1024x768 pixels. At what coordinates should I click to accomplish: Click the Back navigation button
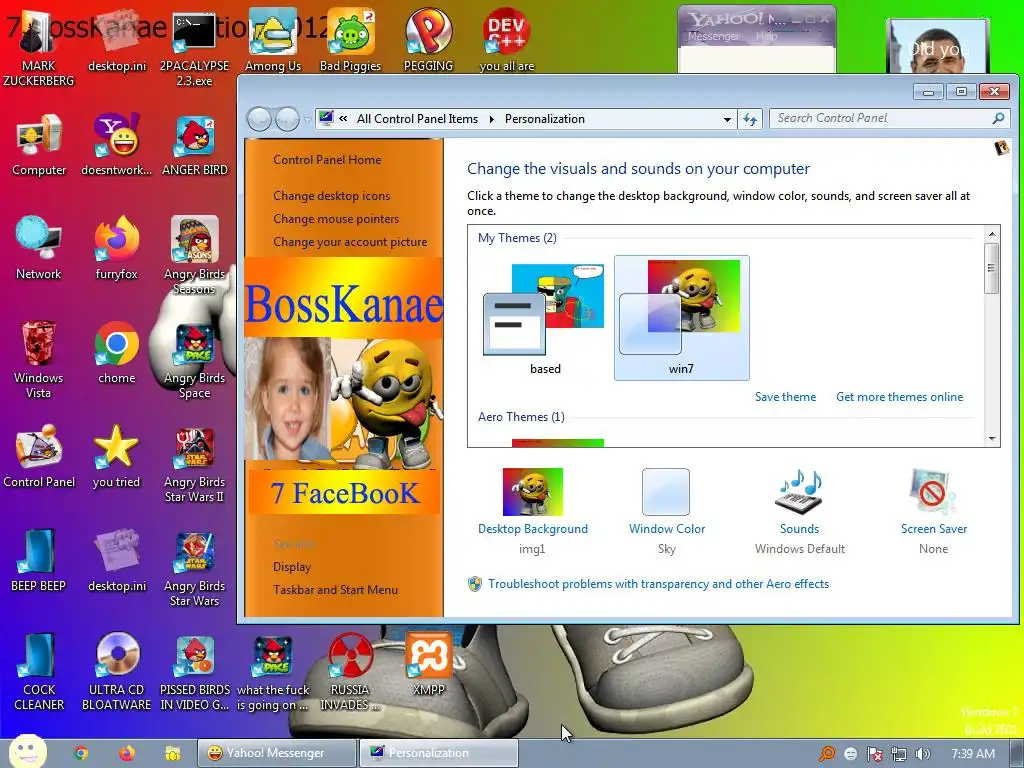[259, 119]
